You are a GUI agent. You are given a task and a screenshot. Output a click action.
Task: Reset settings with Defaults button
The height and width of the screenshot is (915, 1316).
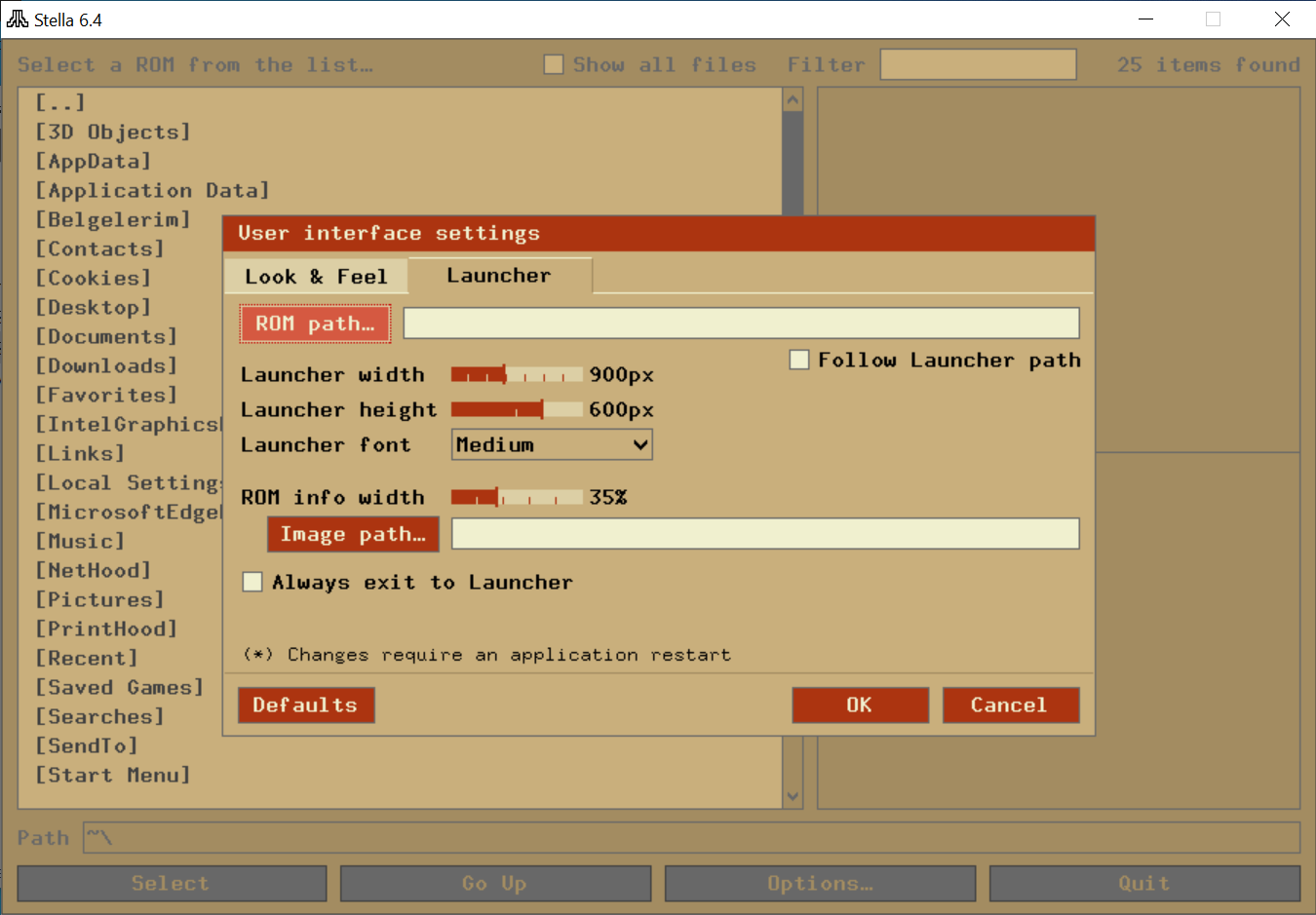[x=306, y=705]
